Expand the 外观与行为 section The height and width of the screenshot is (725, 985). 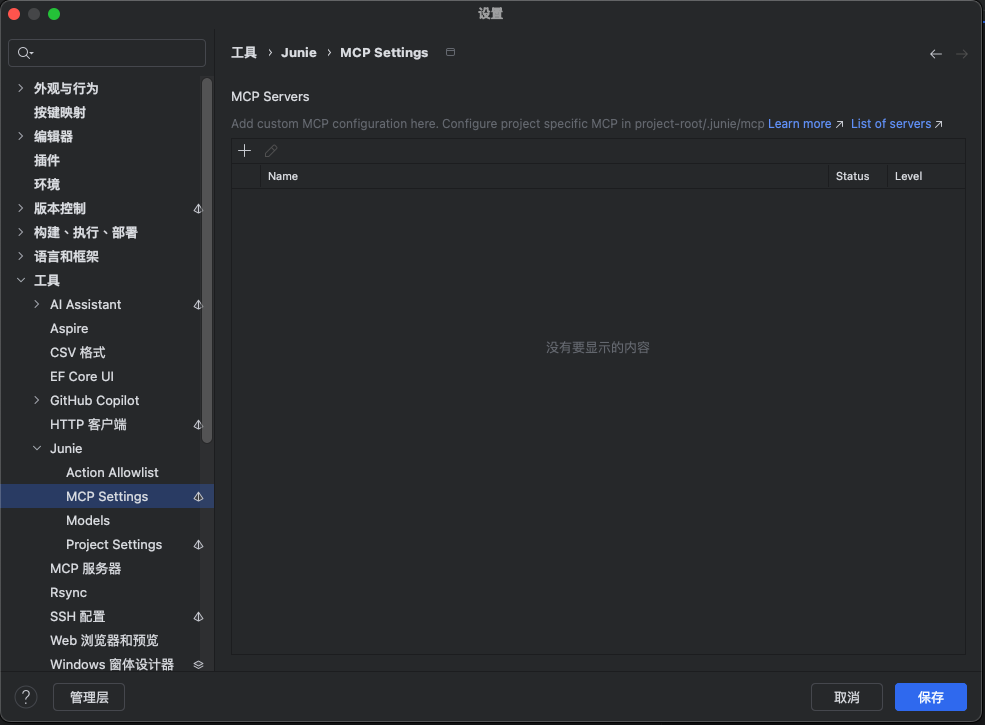click(x=21, y=88)
